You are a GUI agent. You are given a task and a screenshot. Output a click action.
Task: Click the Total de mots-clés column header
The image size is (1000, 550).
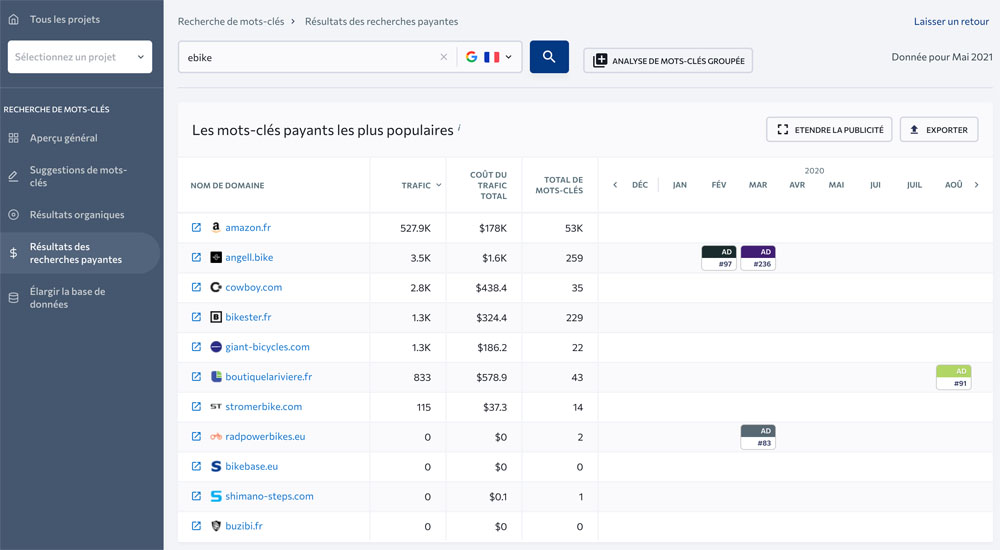[559, 185]
